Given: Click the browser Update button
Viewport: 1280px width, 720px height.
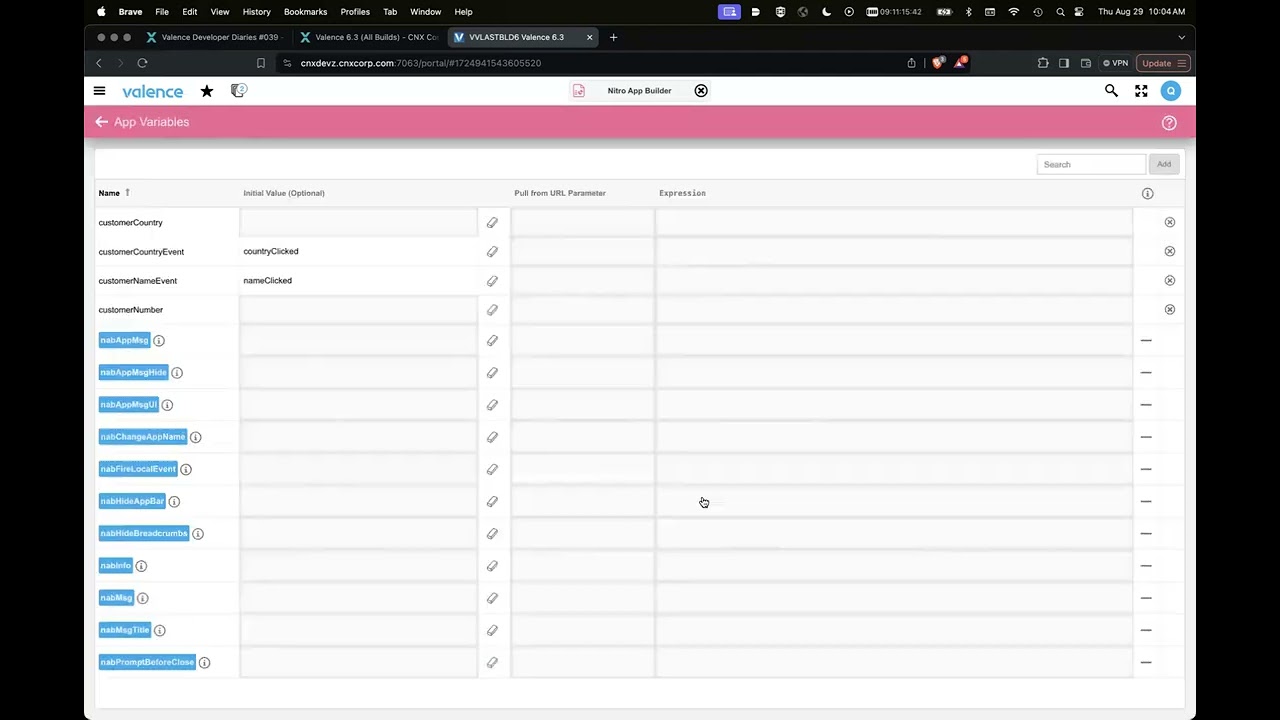Looking at the screenshot, I should (1163, 63).
